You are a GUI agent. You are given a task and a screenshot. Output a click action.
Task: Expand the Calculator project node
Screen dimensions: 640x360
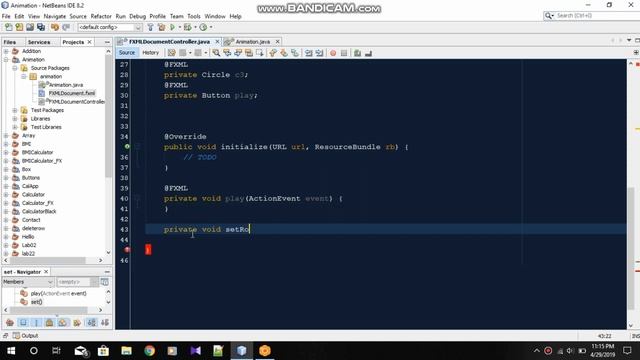point(6,195)
